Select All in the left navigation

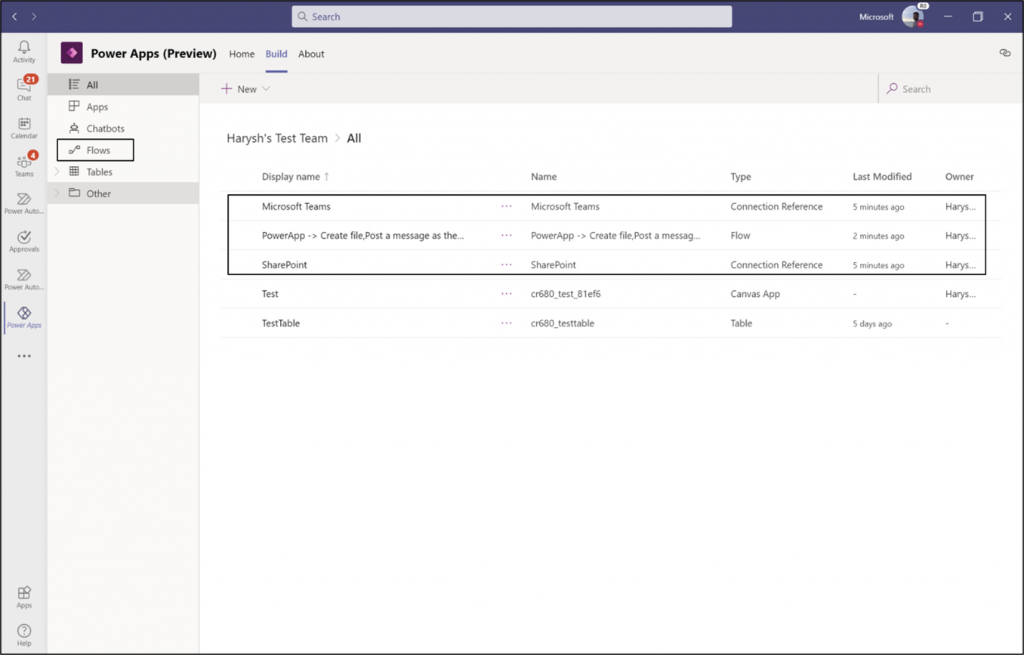(123, 85)
